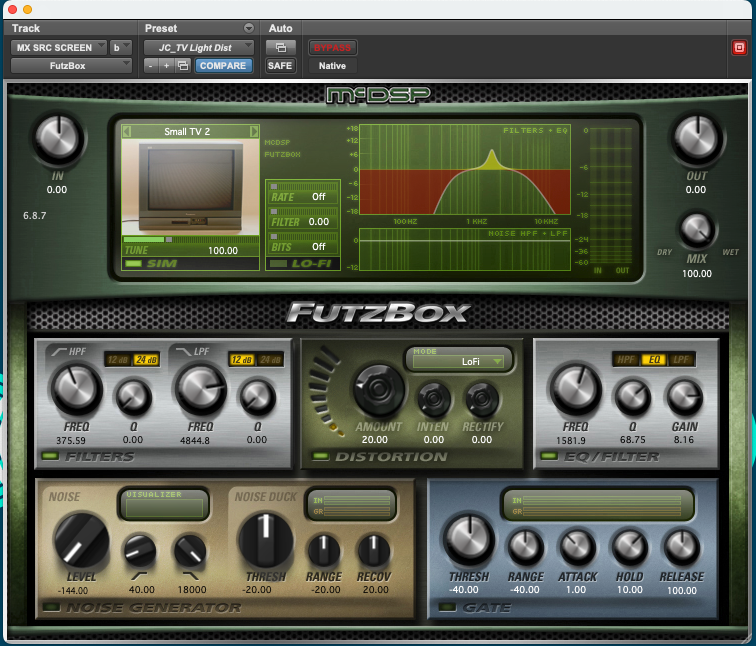Viewport: 756px width, 646px height.
Task: Switch EQ/Filter type to LPF
Action: point(681,360)
